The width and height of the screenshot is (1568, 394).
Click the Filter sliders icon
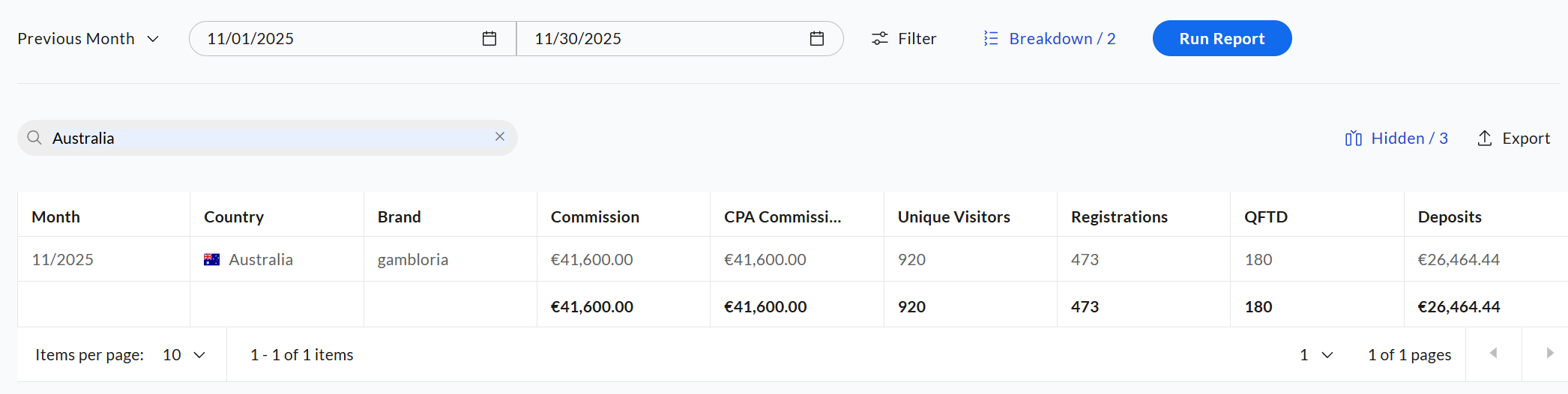[x=880, y=39]
